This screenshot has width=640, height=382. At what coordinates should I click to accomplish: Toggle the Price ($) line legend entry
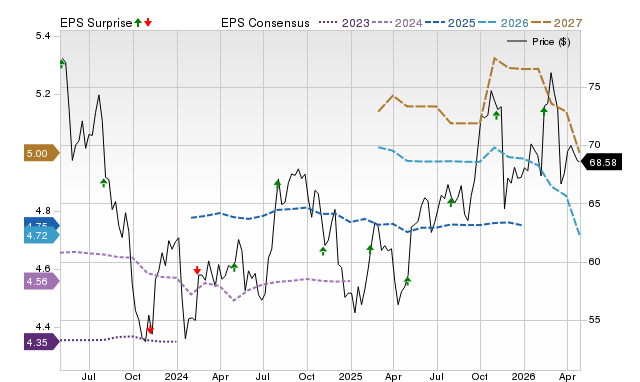point(539,42)
